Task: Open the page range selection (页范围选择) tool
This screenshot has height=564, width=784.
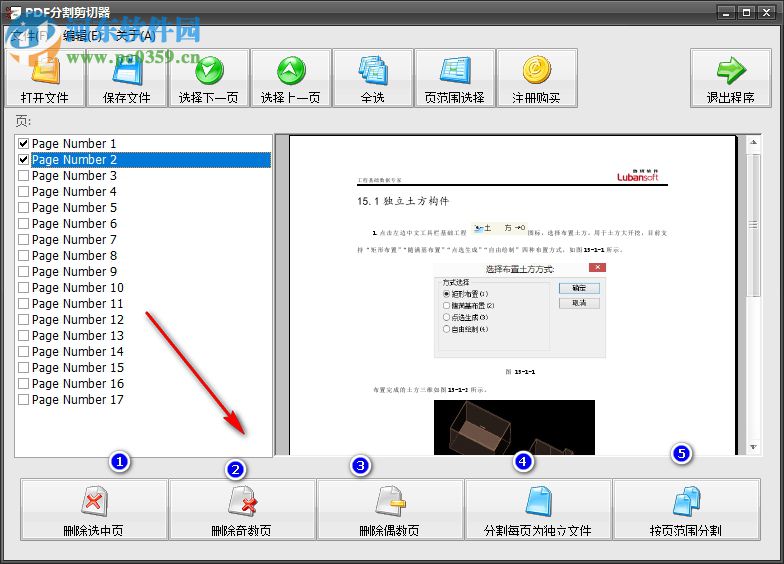Action: pyautogui.click(x=454, y=78)
